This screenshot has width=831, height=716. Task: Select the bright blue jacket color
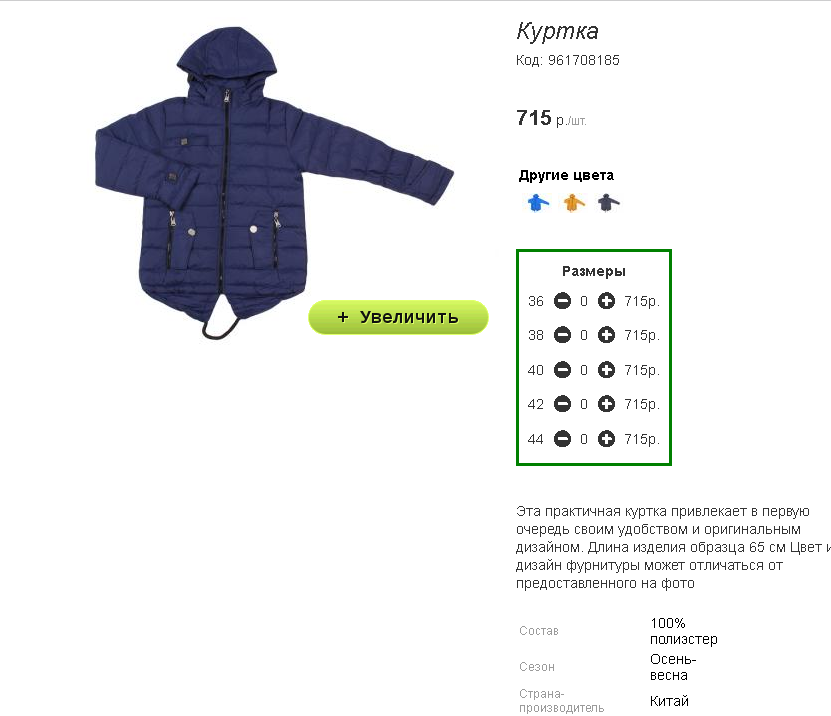[538, 202]
